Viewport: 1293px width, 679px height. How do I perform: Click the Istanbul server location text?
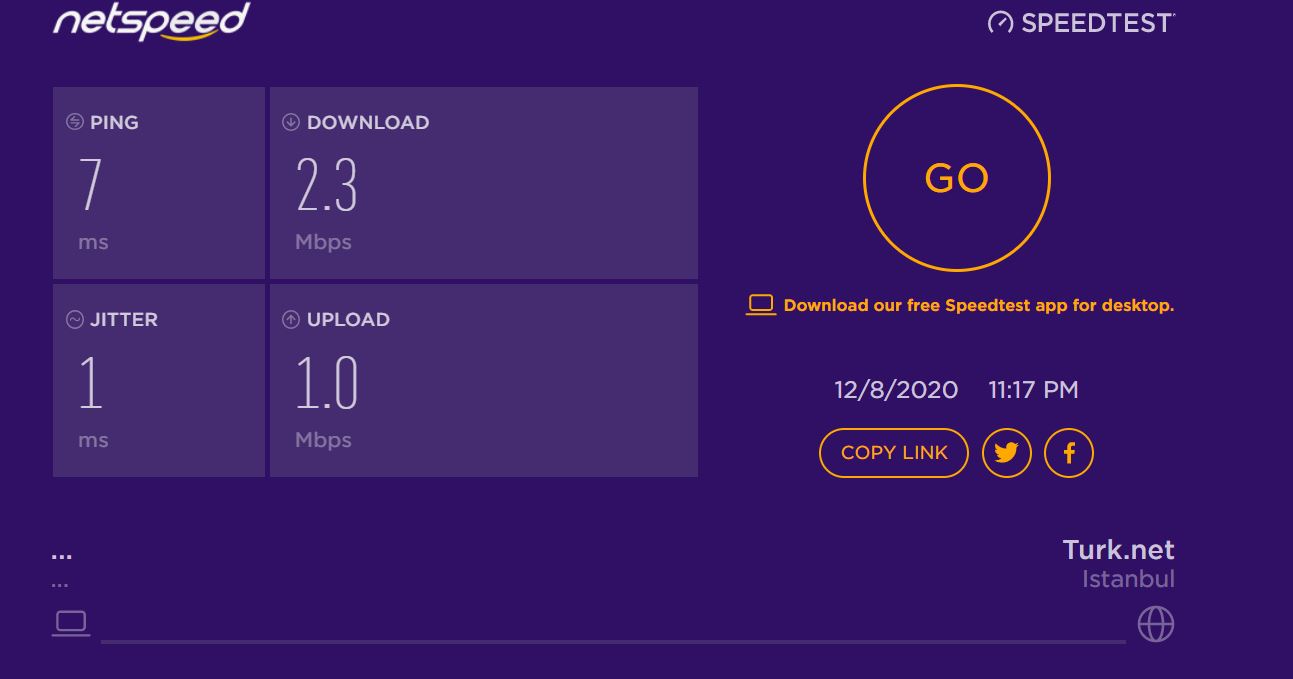point(1128,579)
